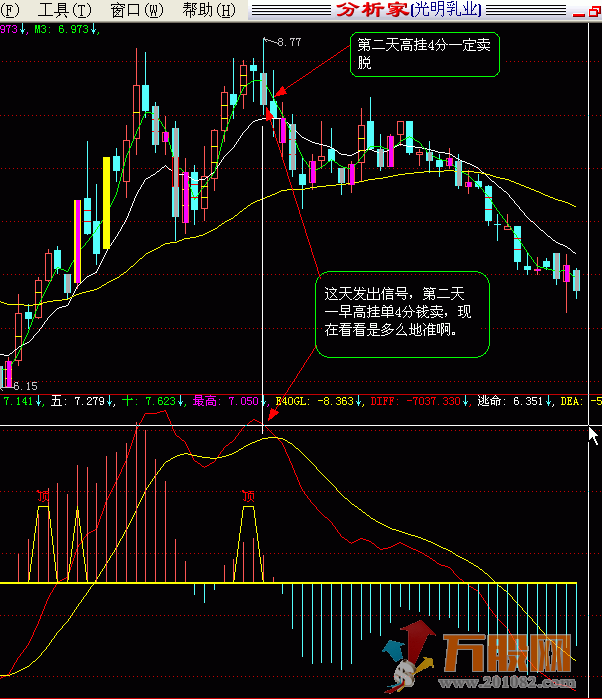Select the DIFF: -7037.330 indicator value
The image size is (602, 699).
point(420,401)
